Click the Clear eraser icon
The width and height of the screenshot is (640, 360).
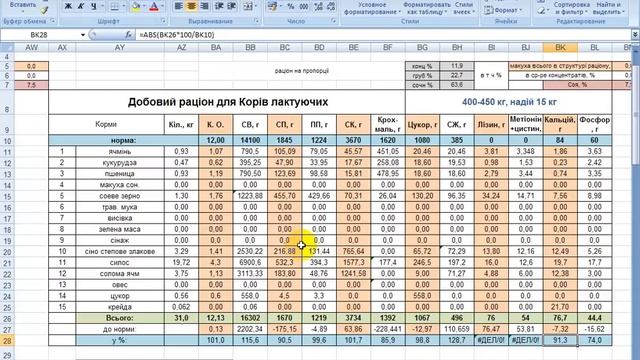541,10
